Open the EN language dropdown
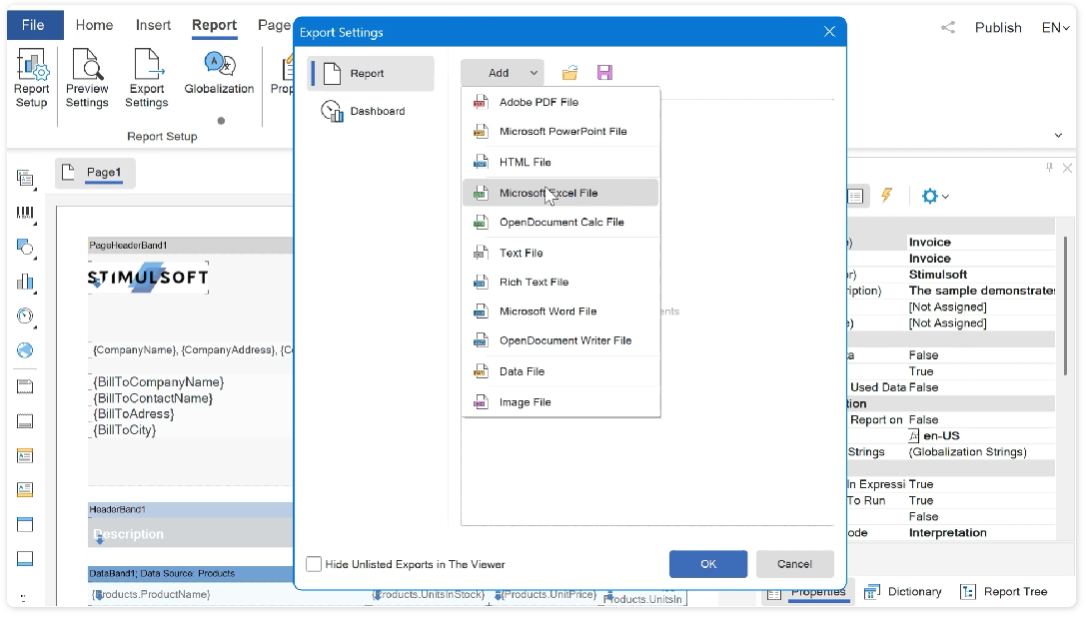This screenshot has height=621, width=1086. pyautogui.click(x=1056, y=28)
